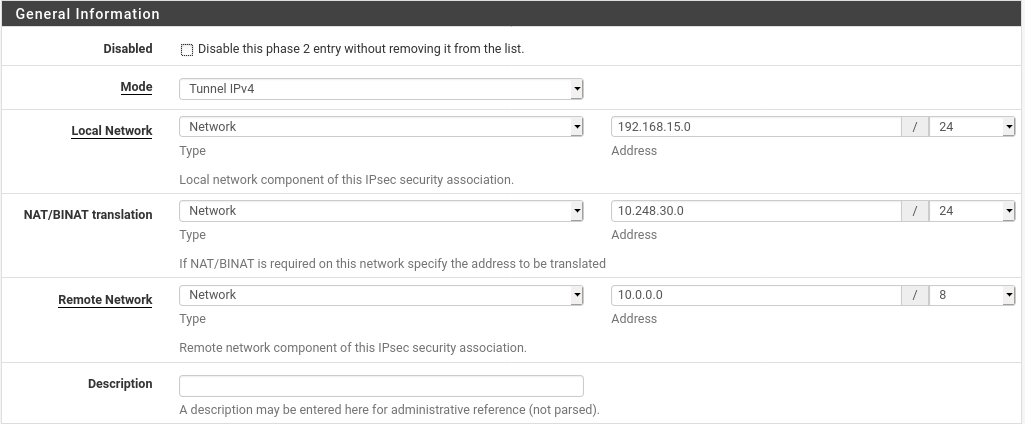Open the Local Network type dropdown

380,127
